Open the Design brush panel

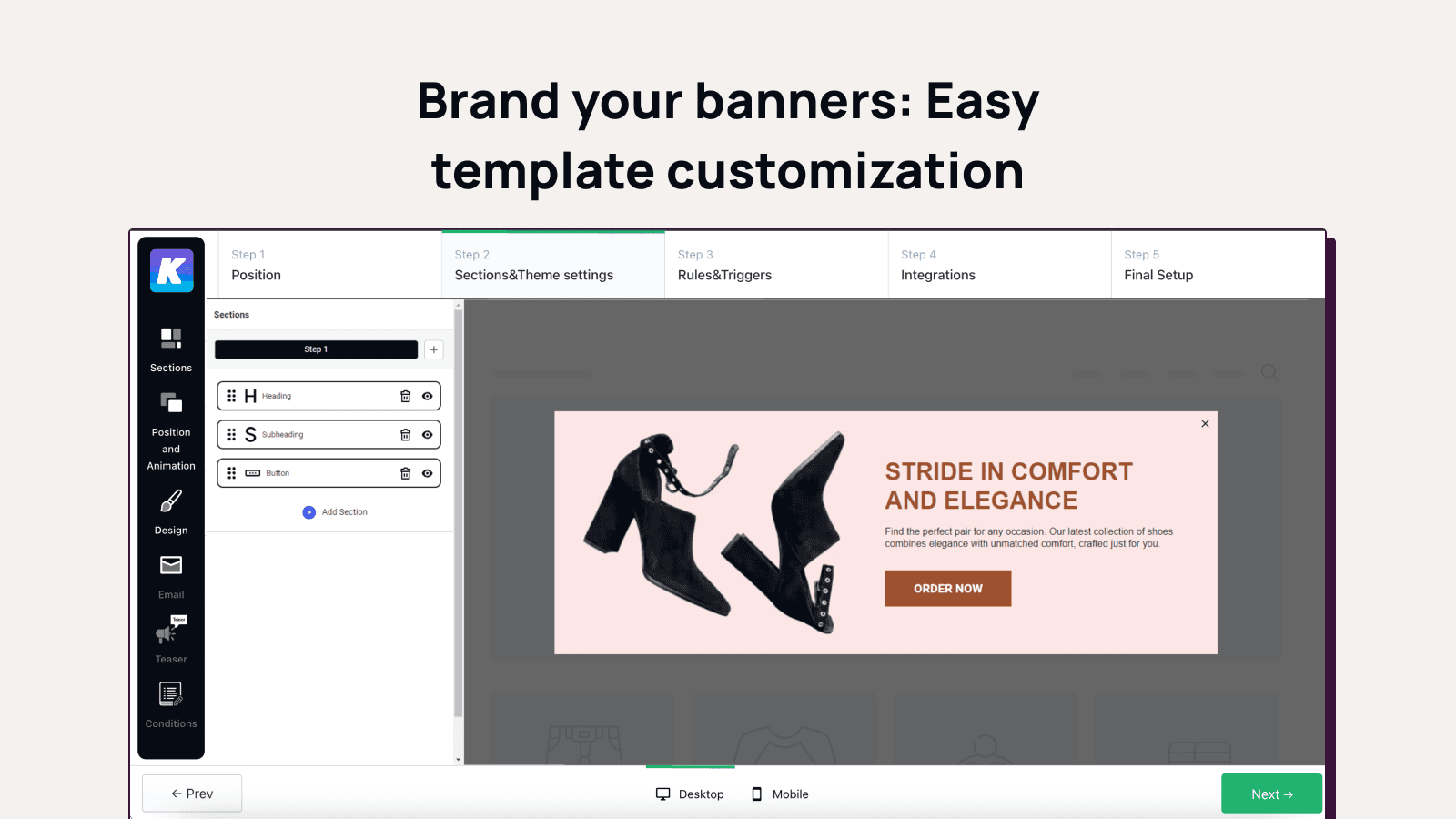(171, 512)
